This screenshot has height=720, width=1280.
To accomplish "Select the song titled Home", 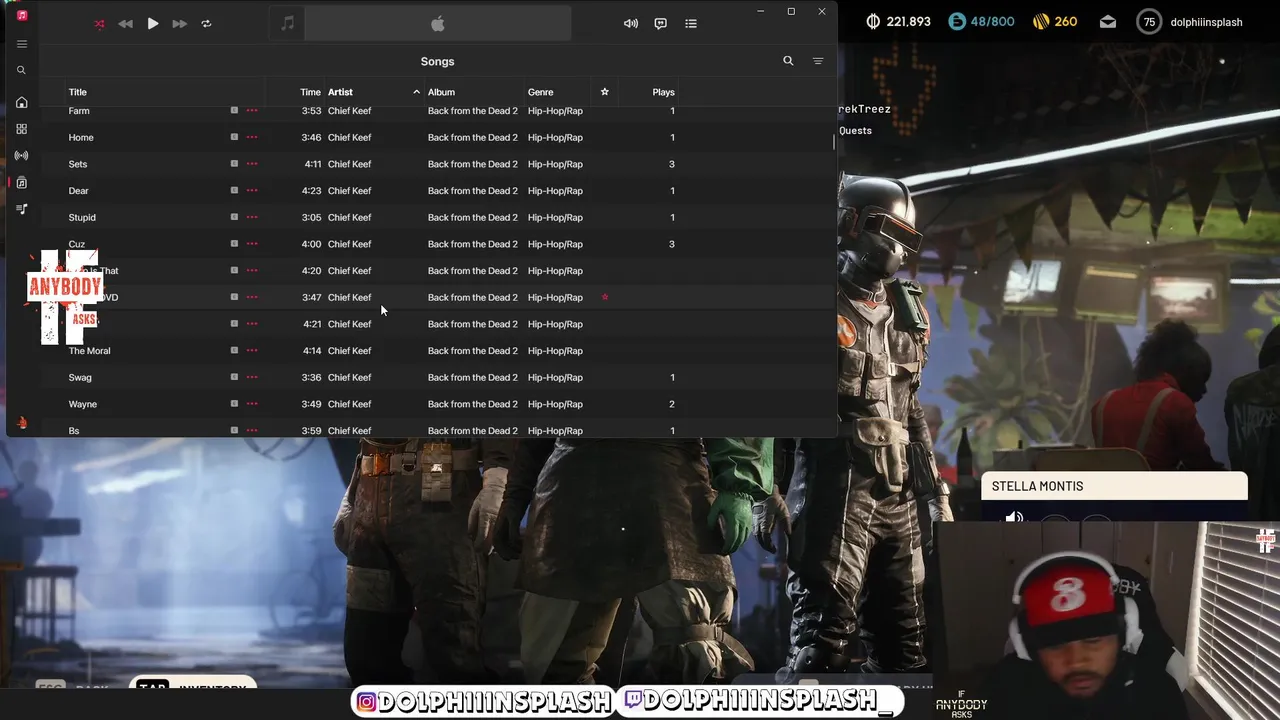I will (81, 137).
